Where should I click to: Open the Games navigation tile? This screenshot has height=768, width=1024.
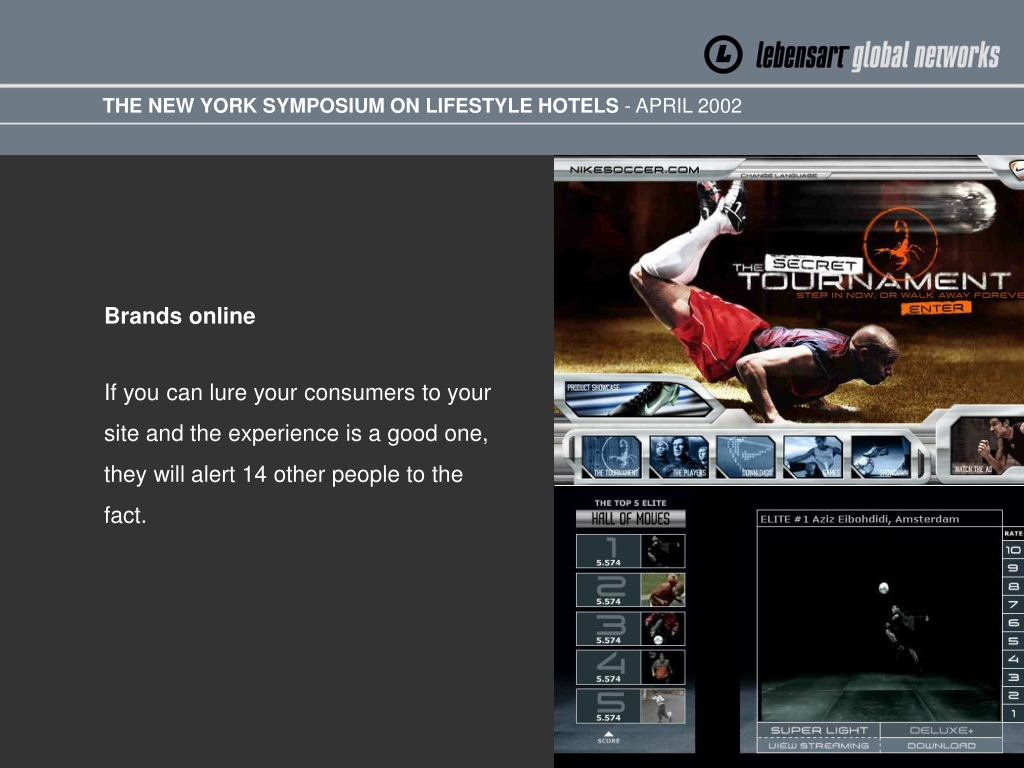813,456
